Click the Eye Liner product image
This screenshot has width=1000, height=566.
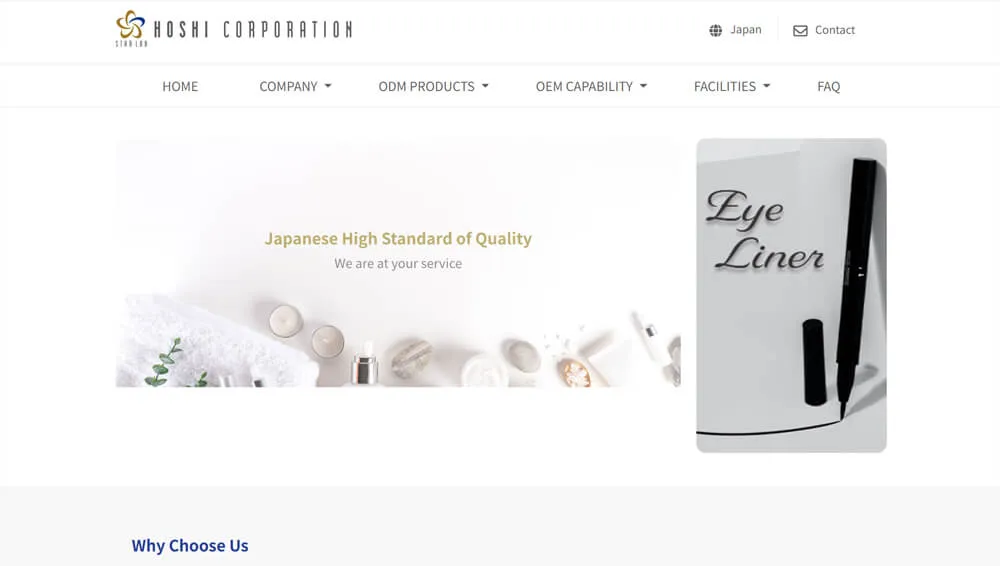[x=791, y=295]
